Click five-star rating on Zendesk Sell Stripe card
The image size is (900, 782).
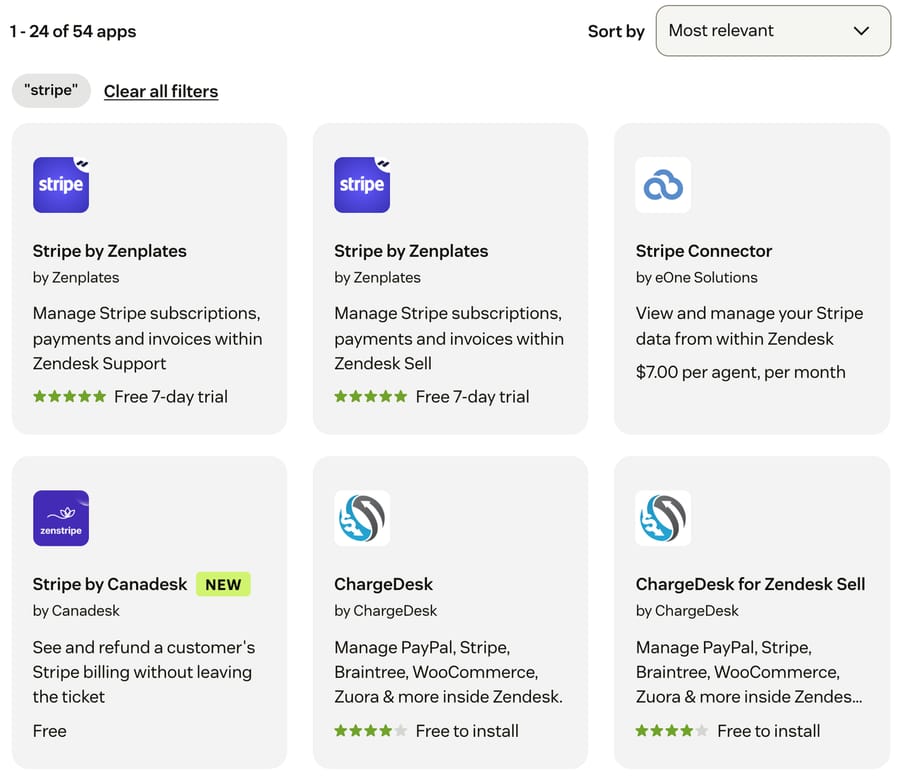tap(371, 396)
